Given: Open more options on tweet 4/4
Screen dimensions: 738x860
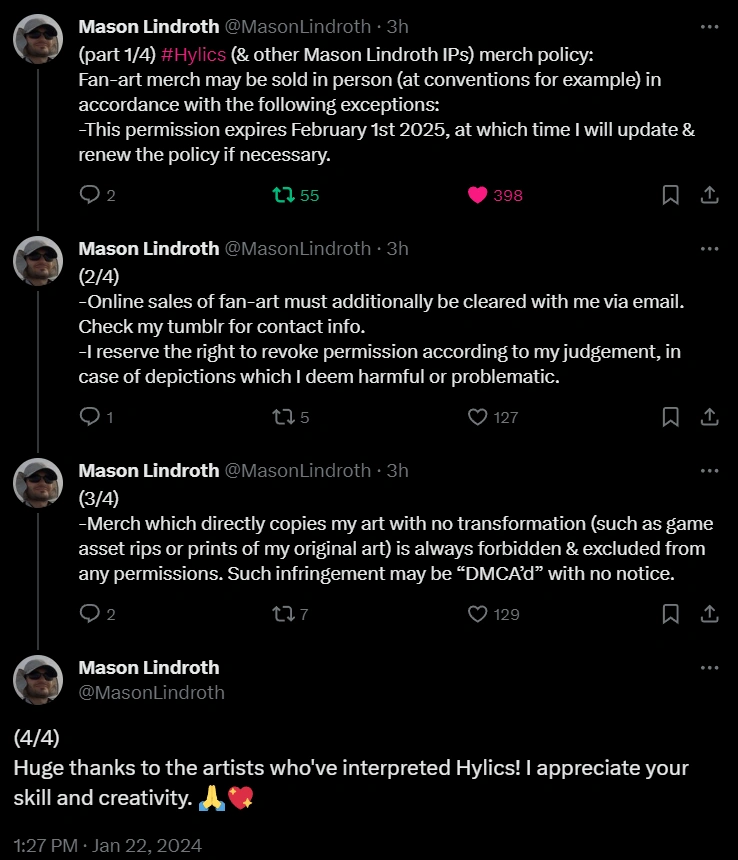Looking at the screenshot, I should pyautogui.click(x=710, y=667).
